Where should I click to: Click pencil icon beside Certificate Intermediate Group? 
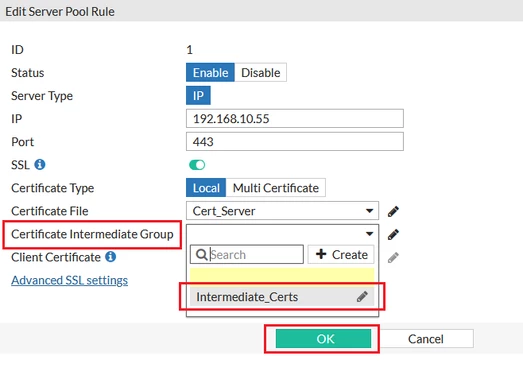pyautogui.click(x=393, y=234)
